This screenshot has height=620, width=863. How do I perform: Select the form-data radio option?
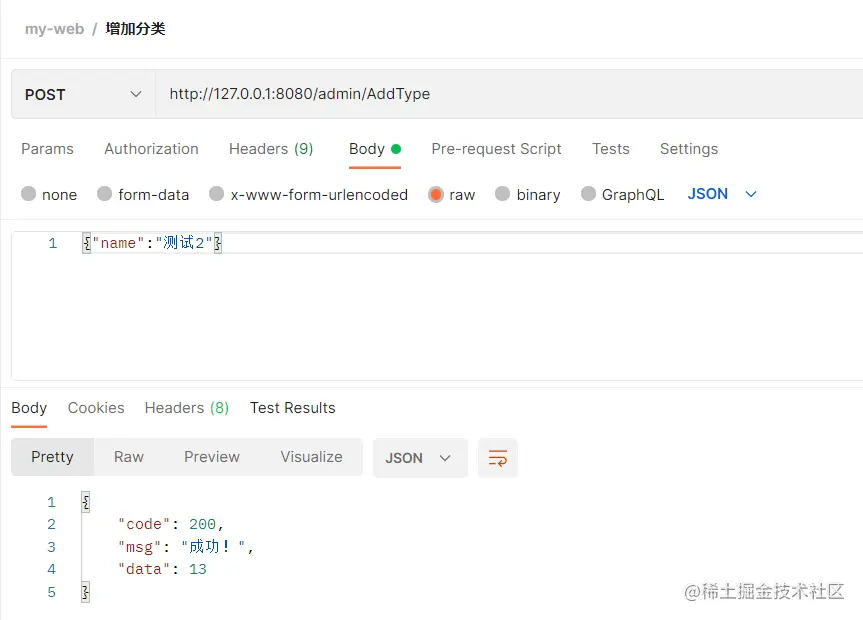(x=105, y=194)
